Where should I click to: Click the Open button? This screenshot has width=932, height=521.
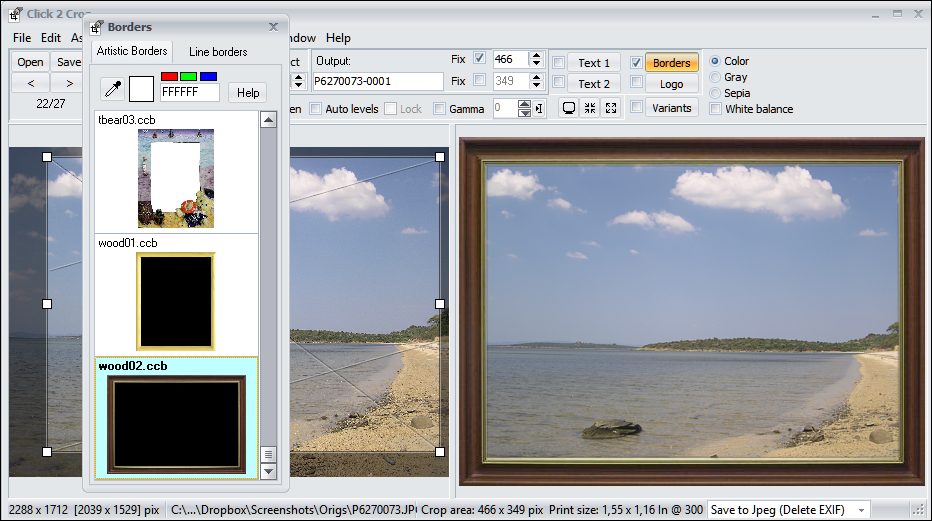30,62
